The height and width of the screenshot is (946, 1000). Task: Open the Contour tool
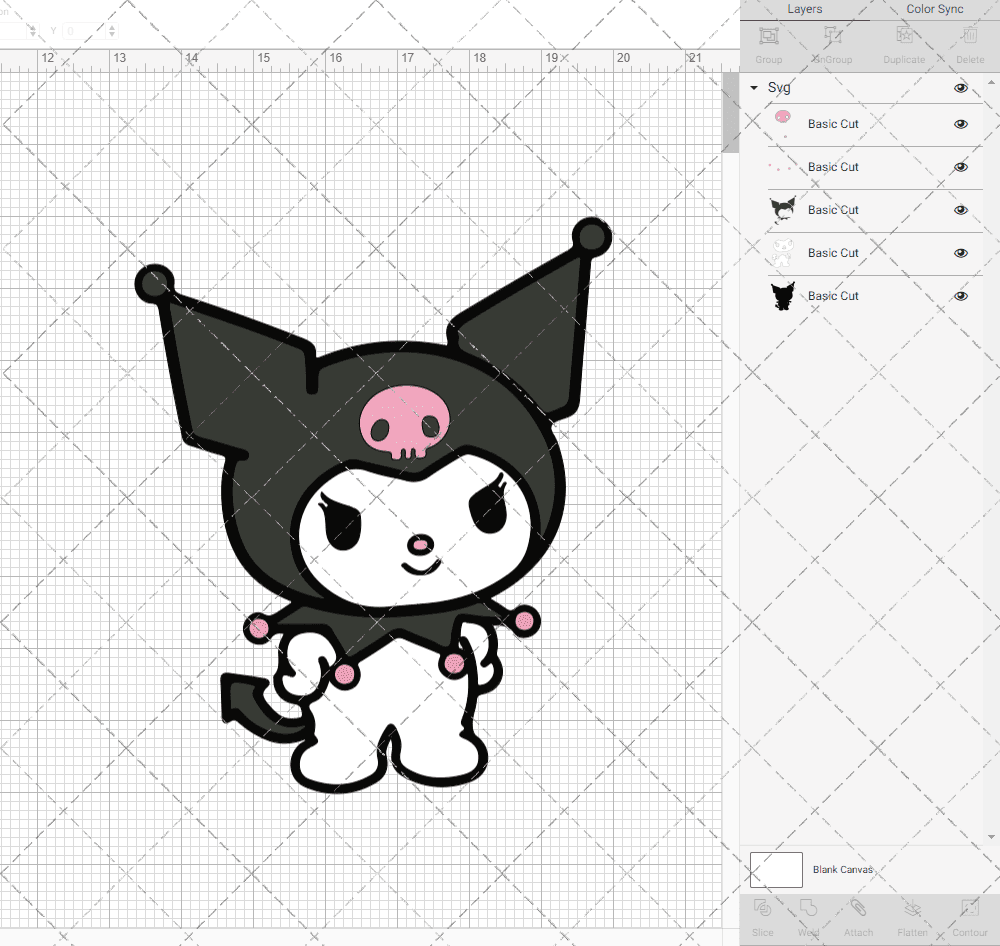pos(970,916)
